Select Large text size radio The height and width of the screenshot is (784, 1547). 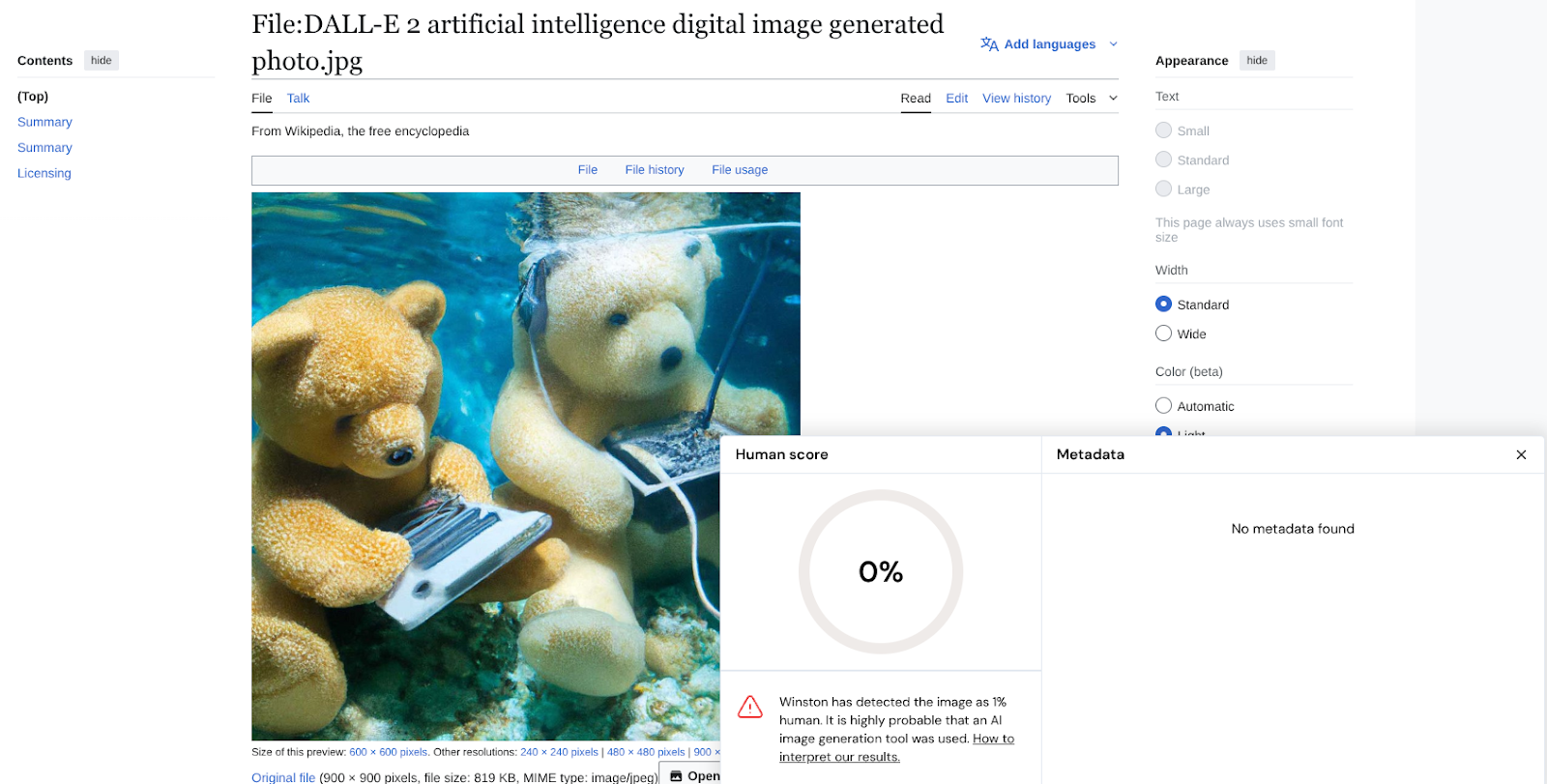[x=1163, y=189]
